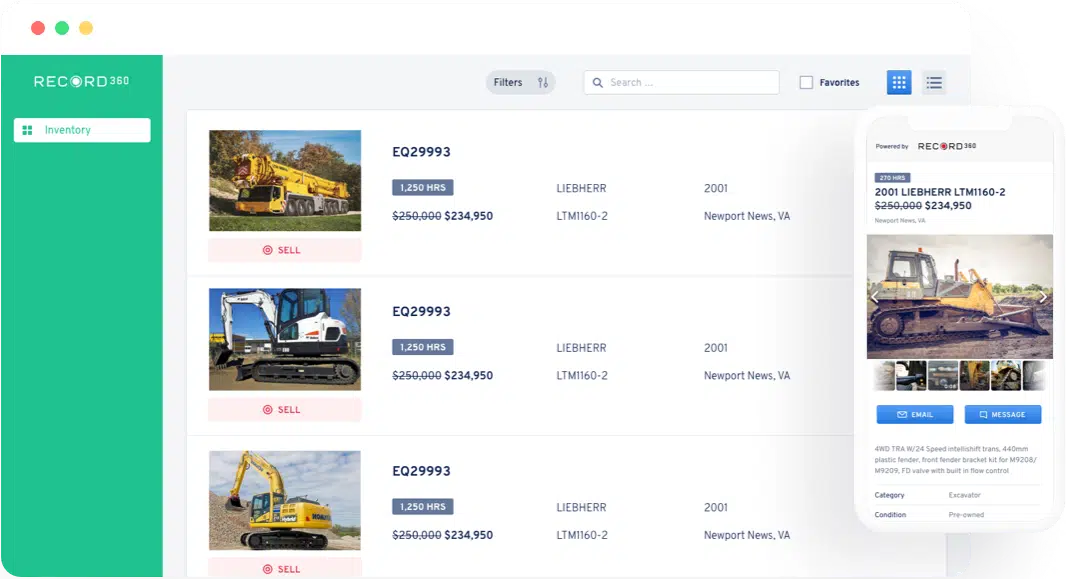Open the white Bobcat excavator photo

(285, 340)
